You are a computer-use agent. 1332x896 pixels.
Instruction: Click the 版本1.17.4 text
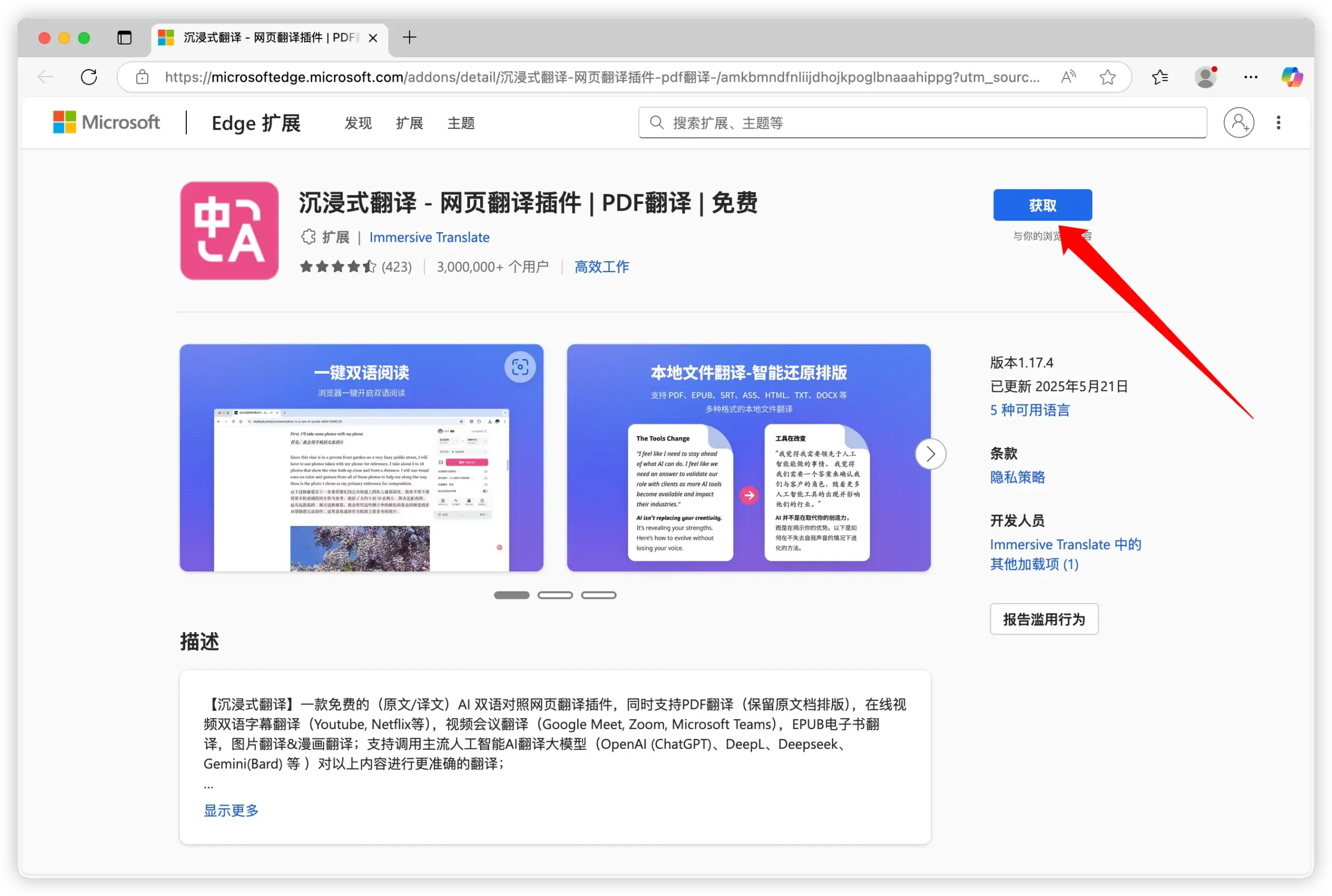click(1021, 362)
